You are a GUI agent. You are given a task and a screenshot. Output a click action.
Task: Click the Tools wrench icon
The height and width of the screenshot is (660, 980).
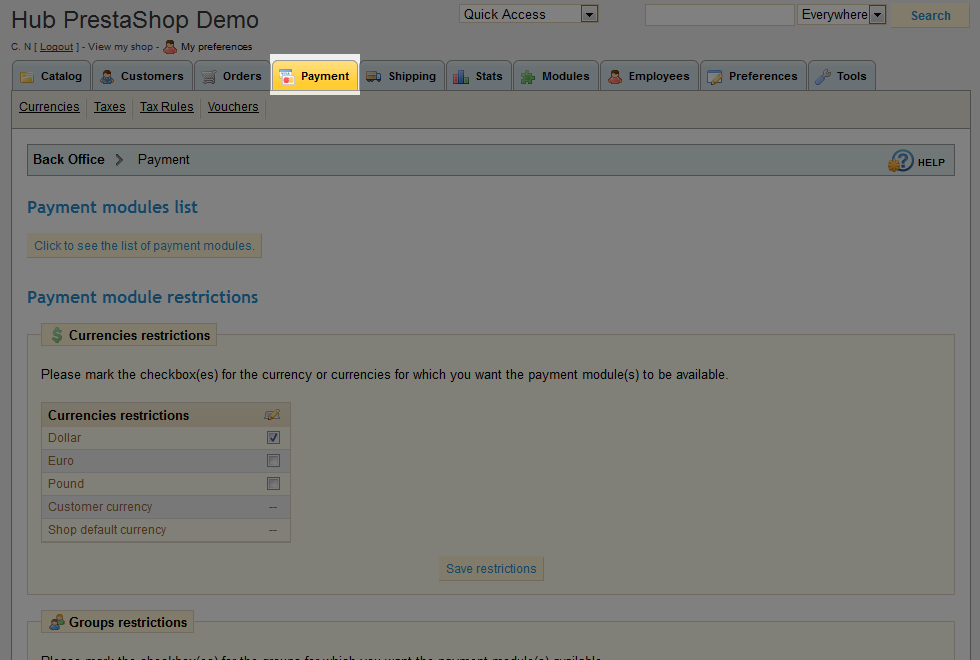coord(822,77)
